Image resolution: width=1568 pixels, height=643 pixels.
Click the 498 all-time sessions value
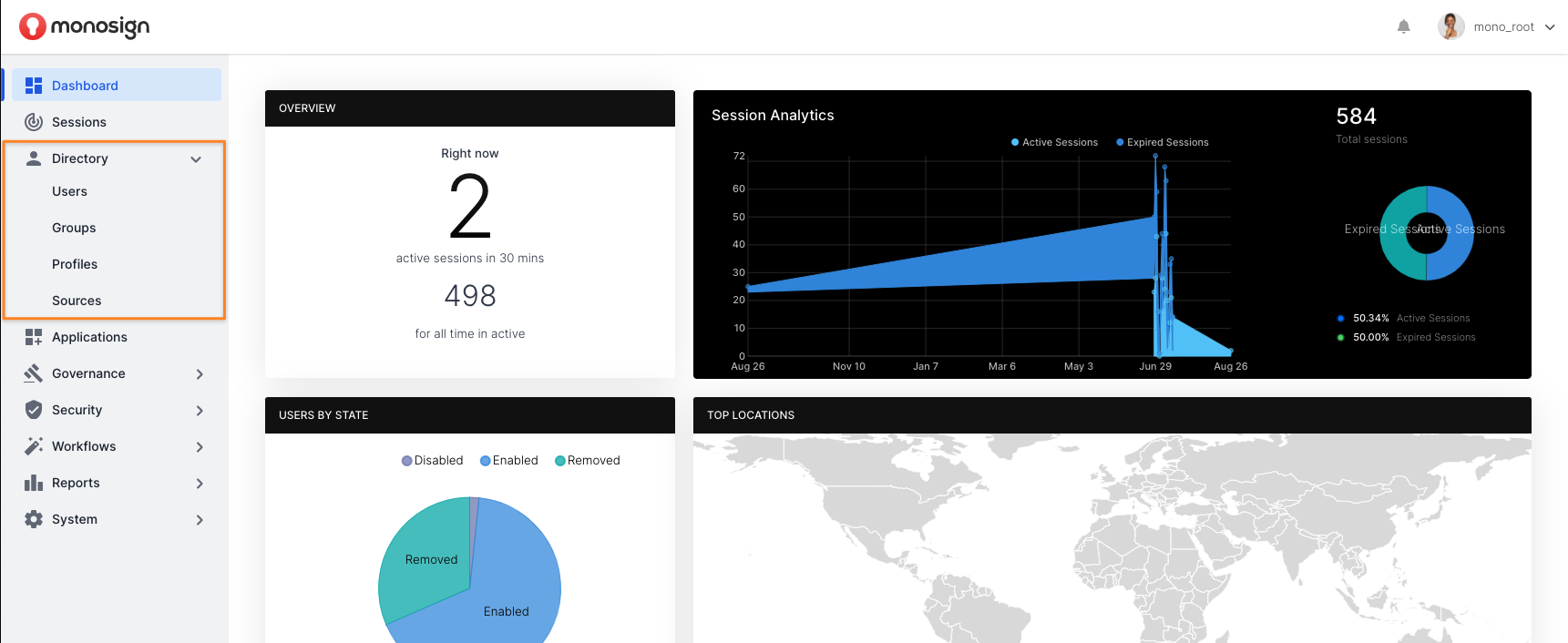470,296
